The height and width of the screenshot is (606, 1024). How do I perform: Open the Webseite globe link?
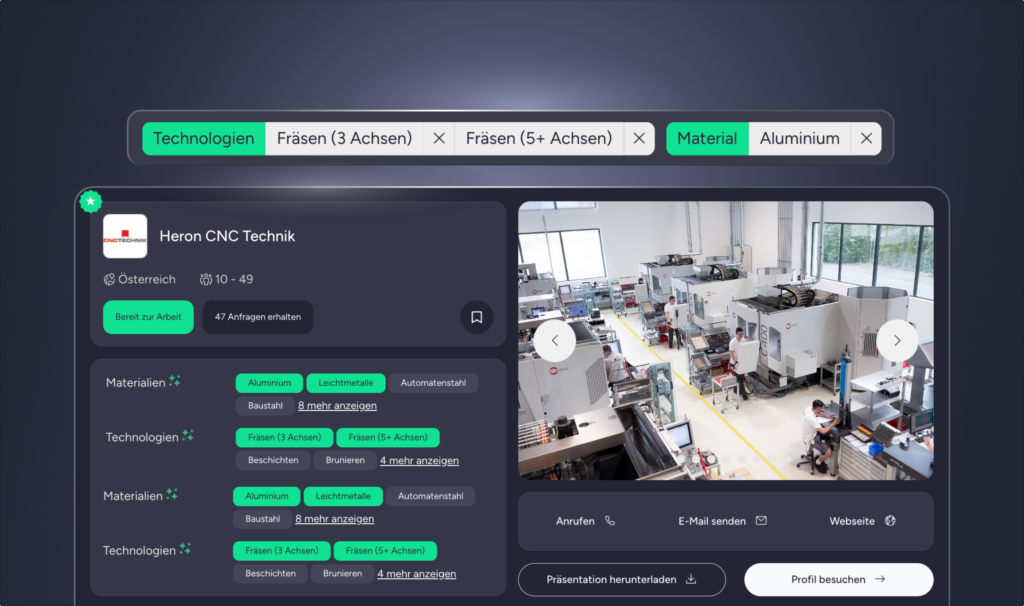tap(862, 521)
